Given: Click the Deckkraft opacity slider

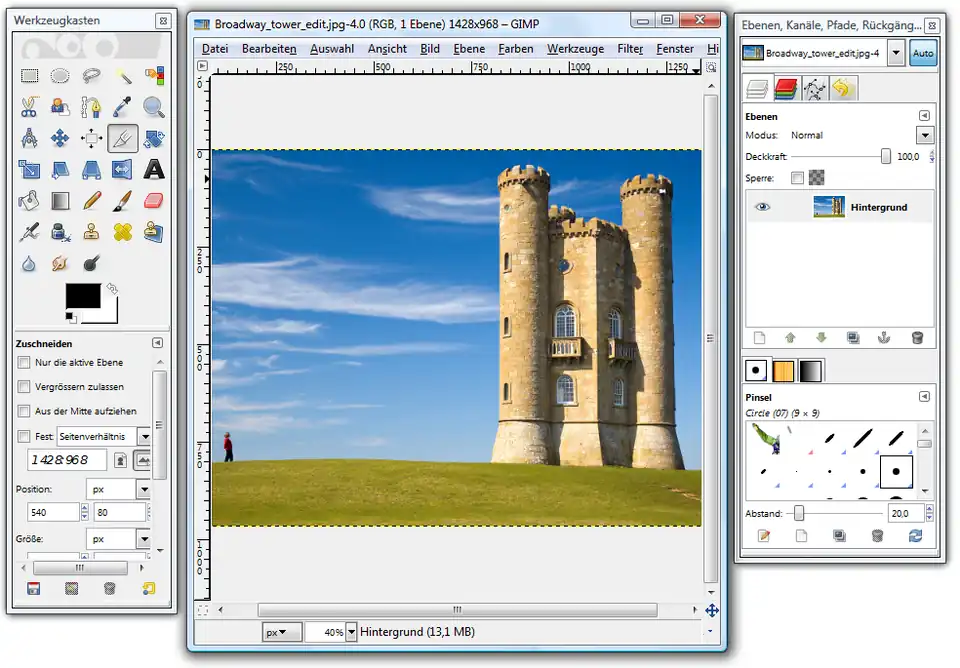Looking at the screenshot, I should [x=884, y=156].
